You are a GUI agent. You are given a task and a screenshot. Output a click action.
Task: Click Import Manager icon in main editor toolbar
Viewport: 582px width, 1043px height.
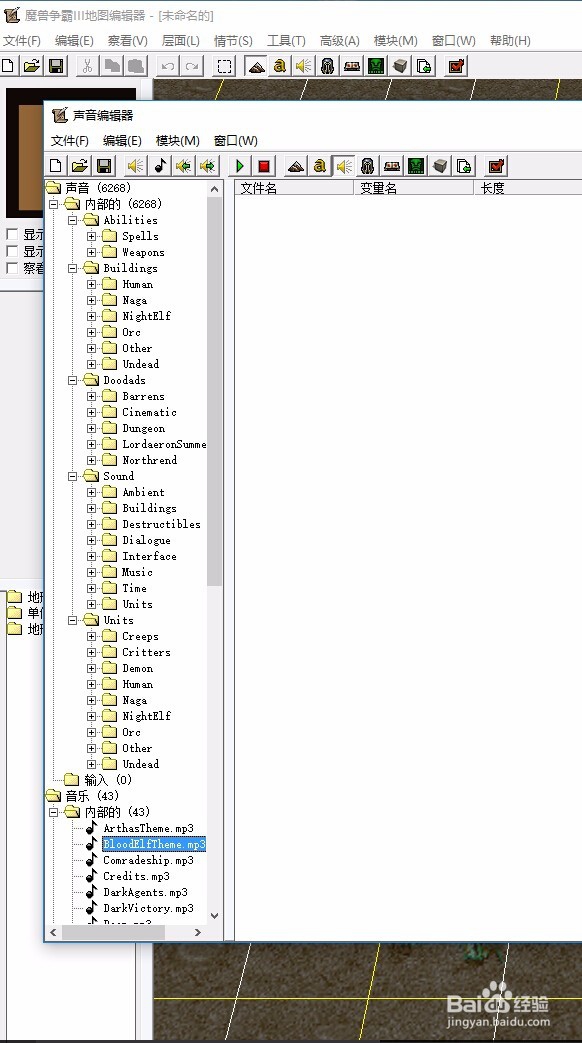point(424,66)
